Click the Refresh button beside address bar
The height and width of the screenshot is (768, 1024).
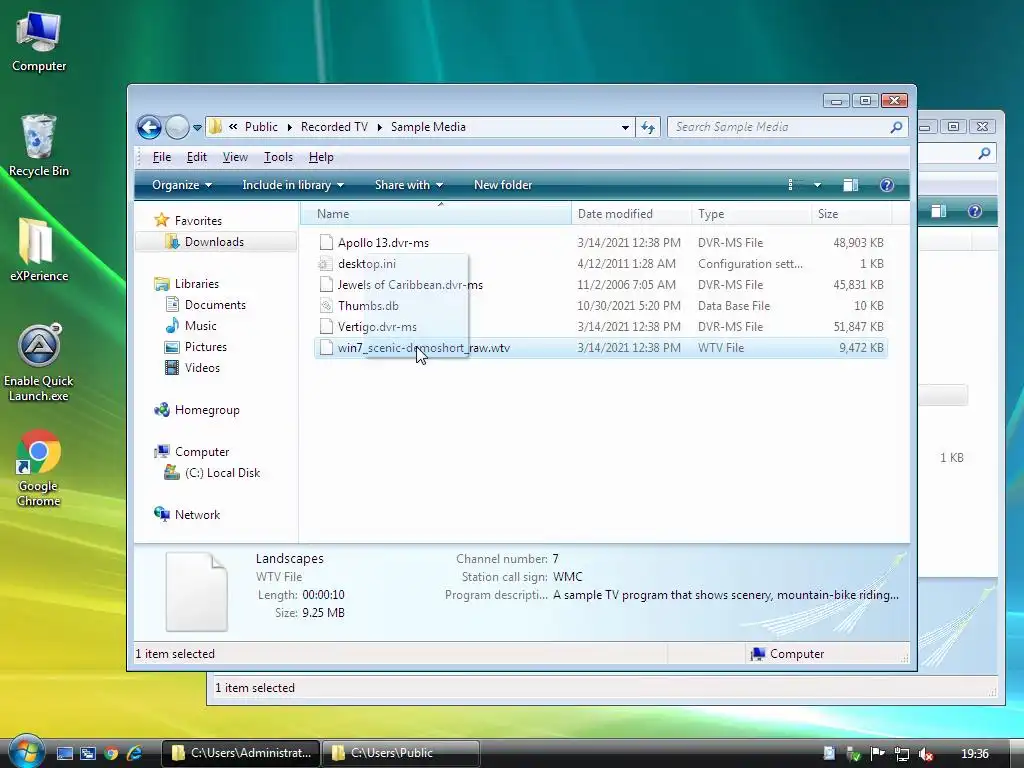point(648,127)
